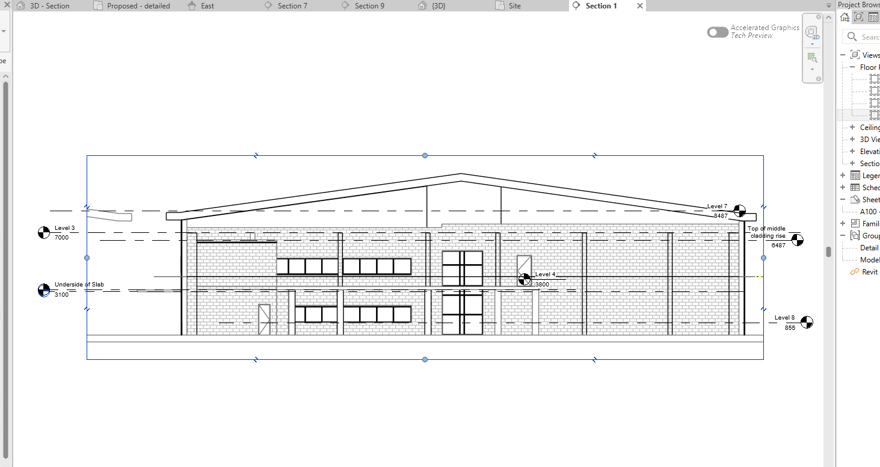Screen dimensions: 880x467
Task: Switch to the Section 7 tab
Action: pyautogui.click(x=286, y=6)
